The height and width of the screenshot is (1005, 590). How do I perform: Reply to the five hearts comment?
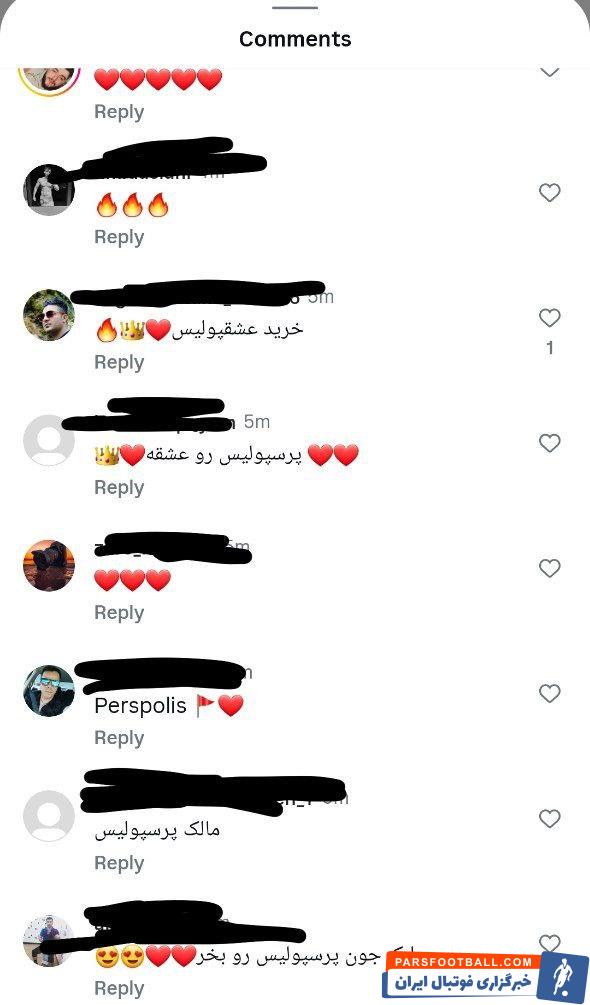(119, 112)
